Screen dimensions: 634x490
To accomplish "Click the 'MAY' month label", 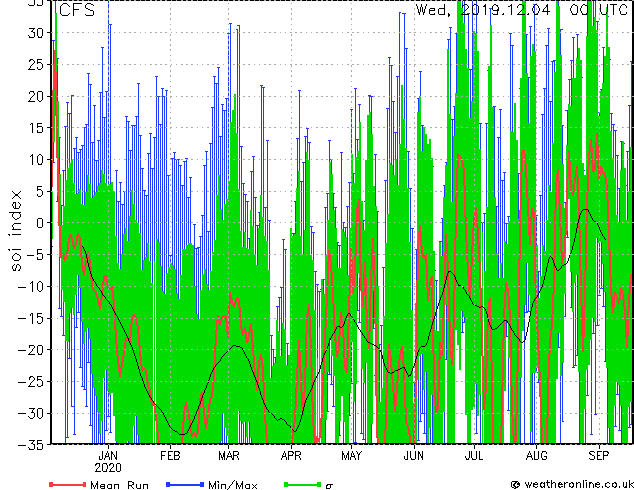I will pyautogui.click(x=351, y=456).
